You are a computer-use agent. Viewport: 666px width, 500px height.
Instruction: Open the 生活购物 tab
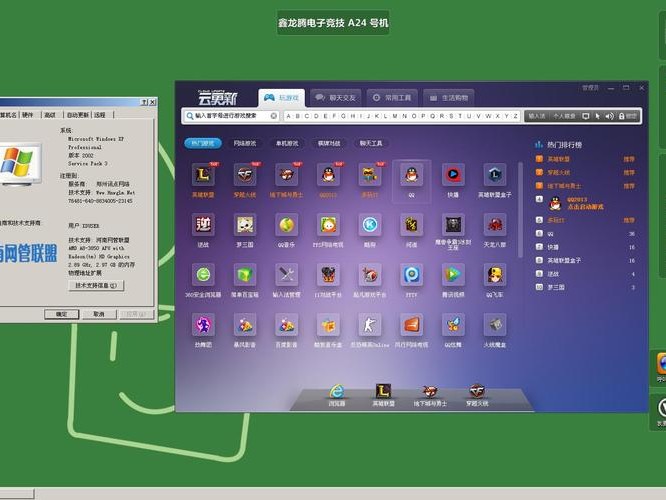tap(449, 98)
